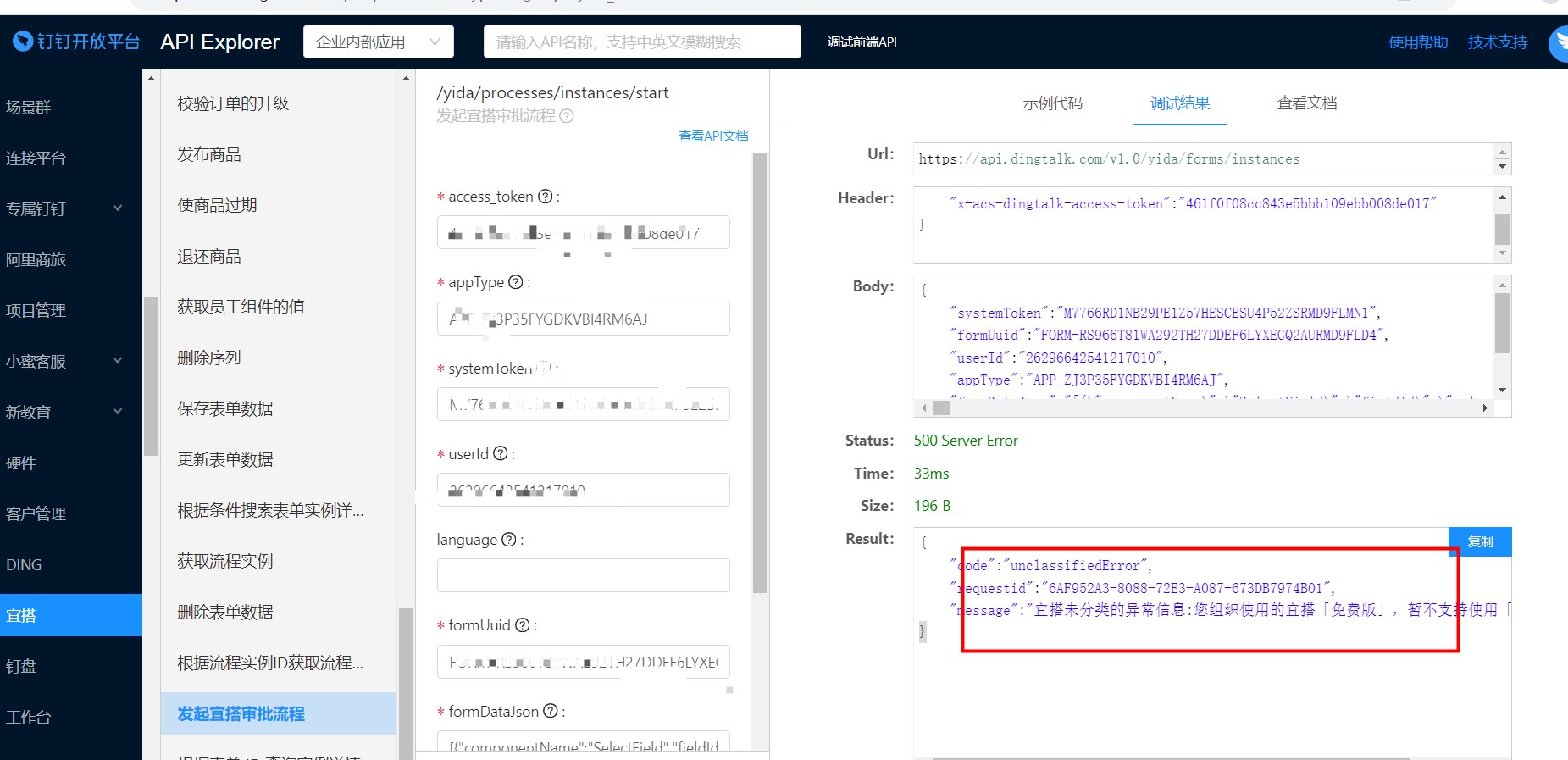Click 查看API文档 link

713,136
